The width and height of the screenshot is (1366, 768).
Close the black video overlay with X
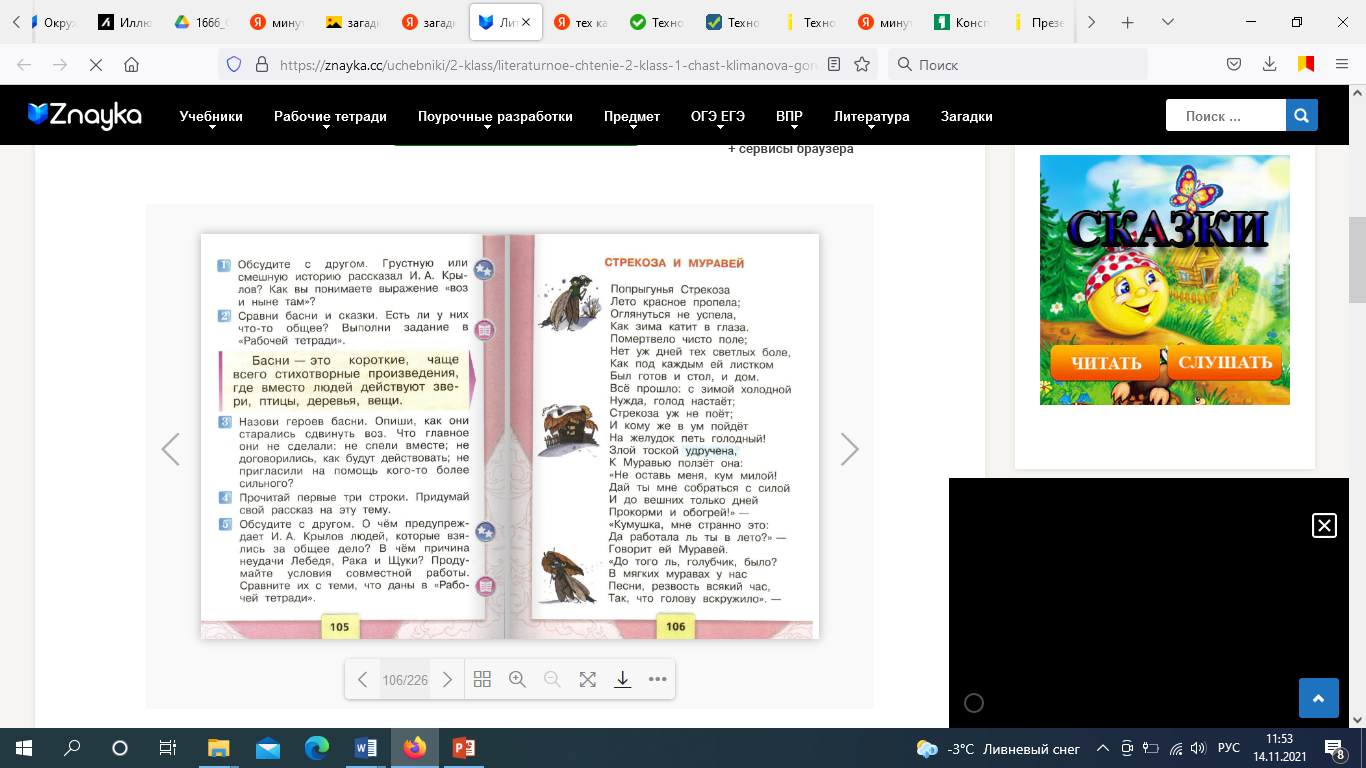point(1324,526)
